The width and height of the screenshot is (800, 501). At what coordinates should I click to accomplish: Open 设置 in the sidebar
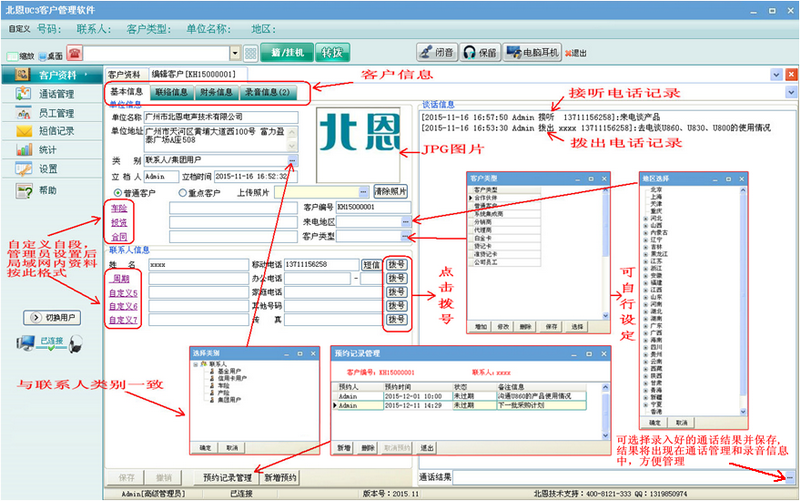pyautogui.click(x=51, y=169)
